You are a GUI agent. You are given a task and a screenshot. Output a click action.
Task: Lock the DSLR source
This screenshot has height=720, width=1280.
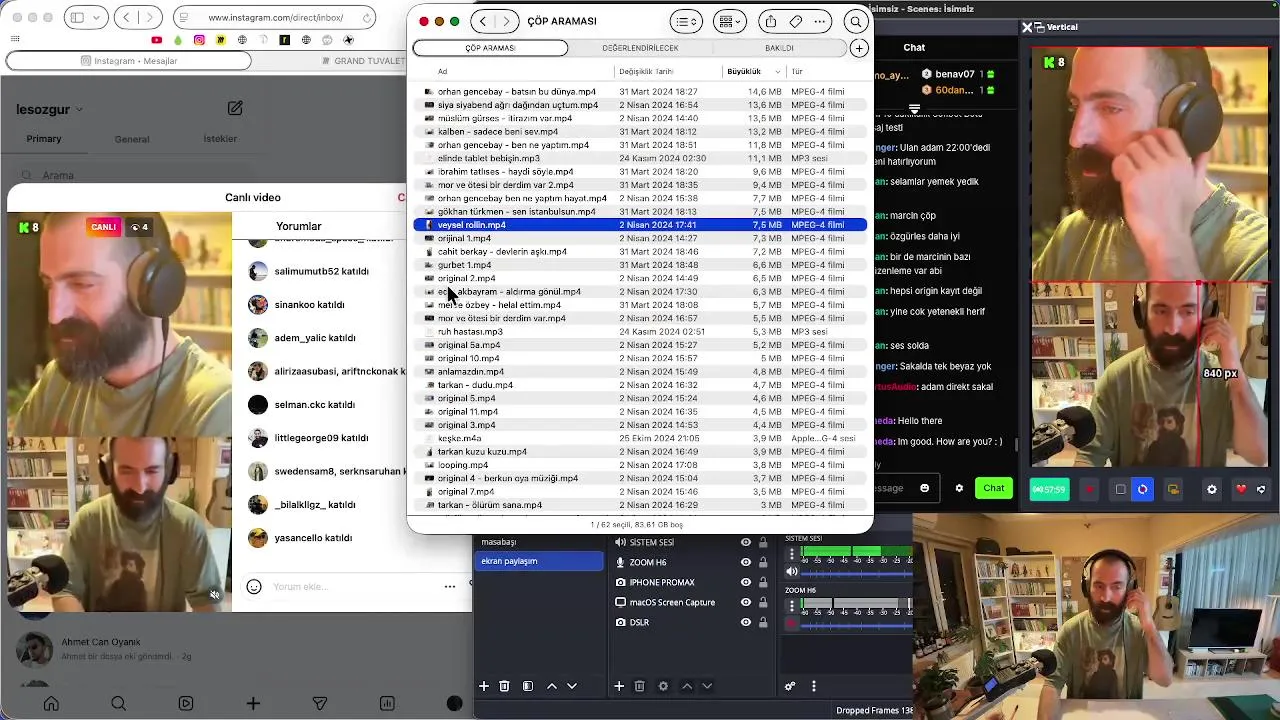[763, 622]
